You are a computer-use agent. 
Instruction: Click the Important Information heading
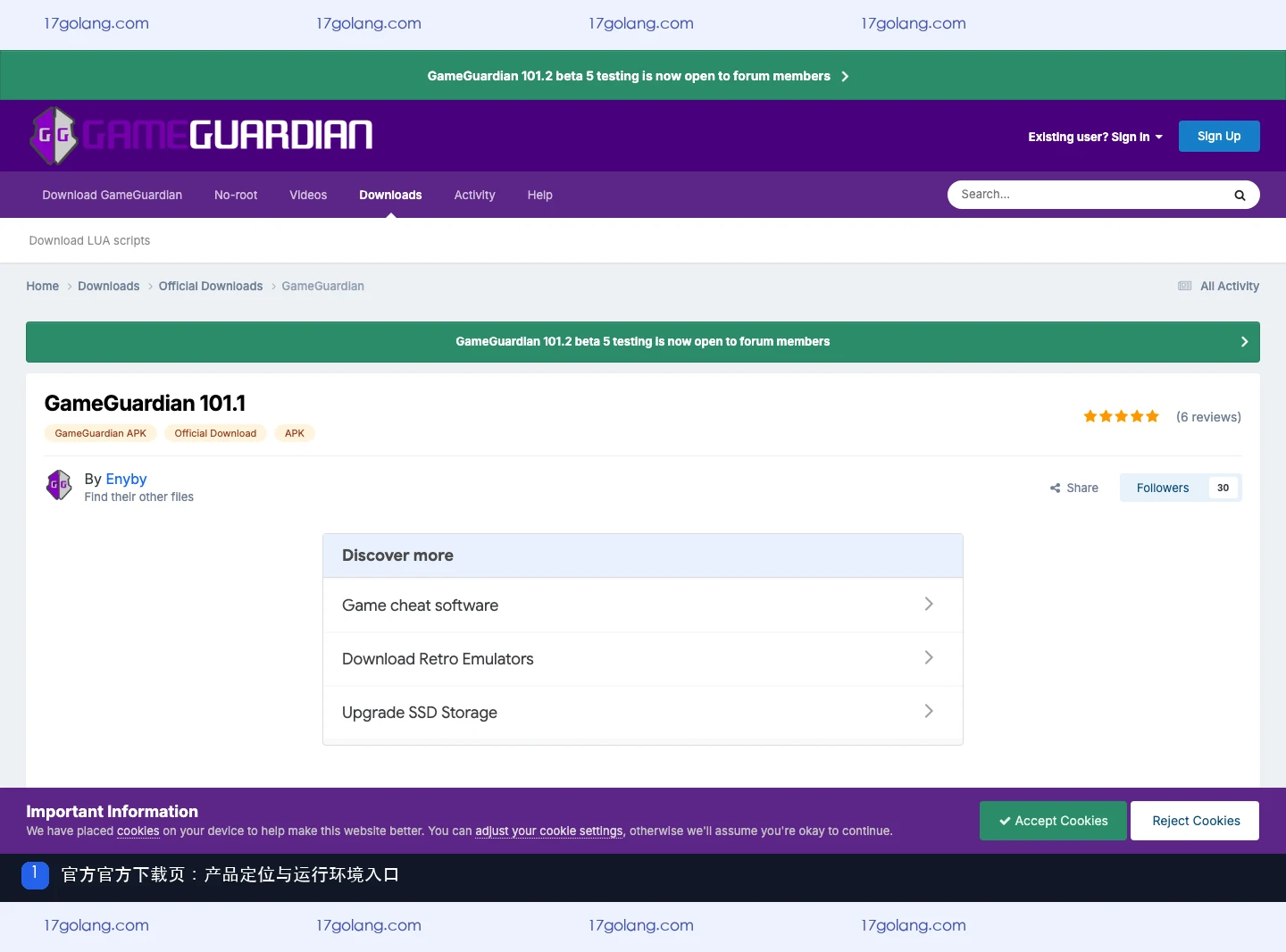pyautogui.click(x=113, y=811)
